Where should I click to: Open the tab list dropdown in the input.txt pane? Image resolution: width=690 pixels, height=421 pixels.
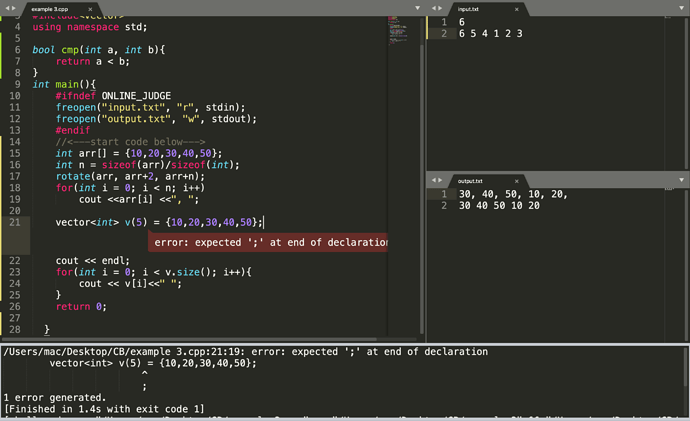coord(681,8)
